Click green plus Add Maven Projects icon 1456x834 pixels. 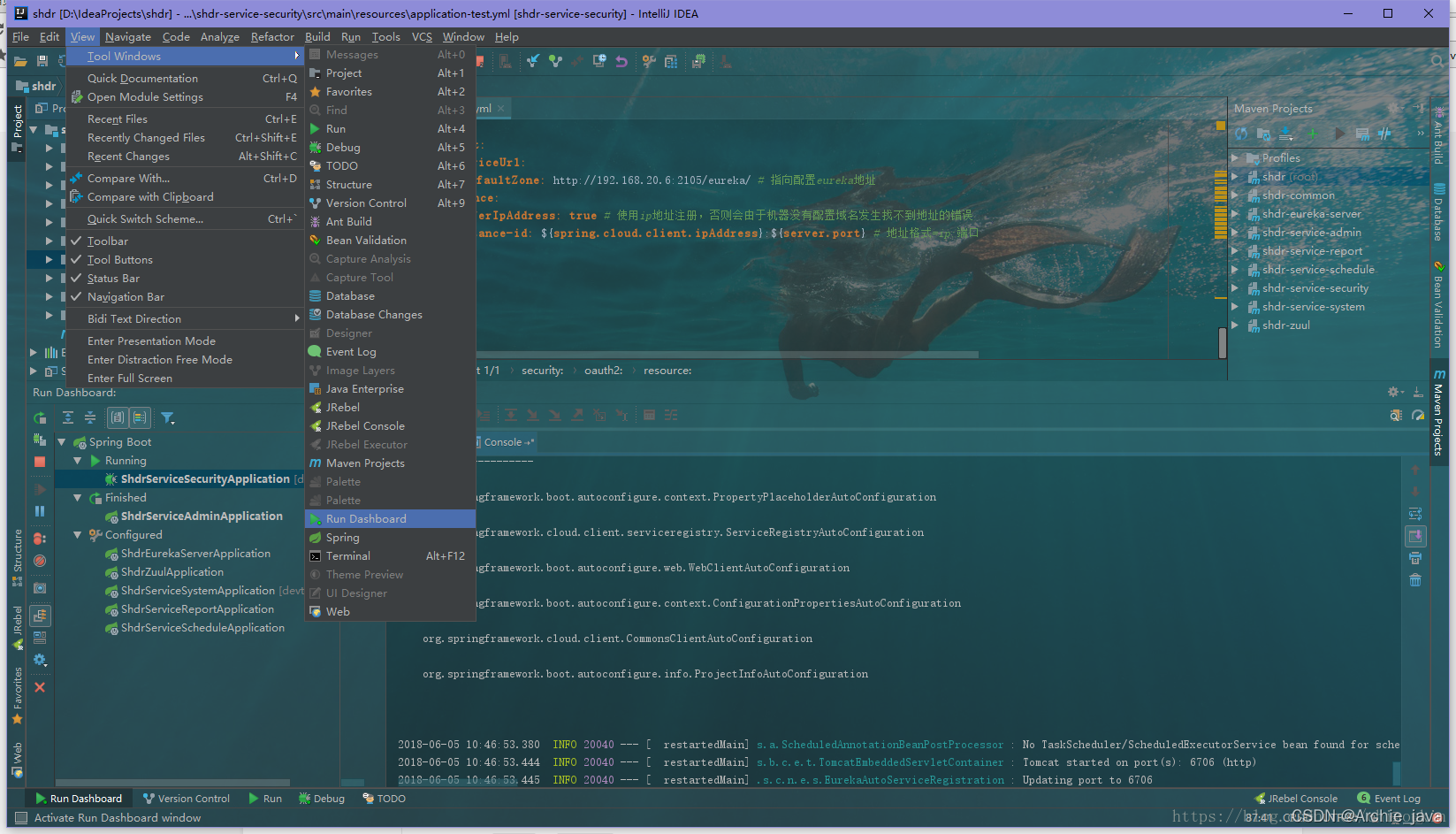[x=1313, y=134]
